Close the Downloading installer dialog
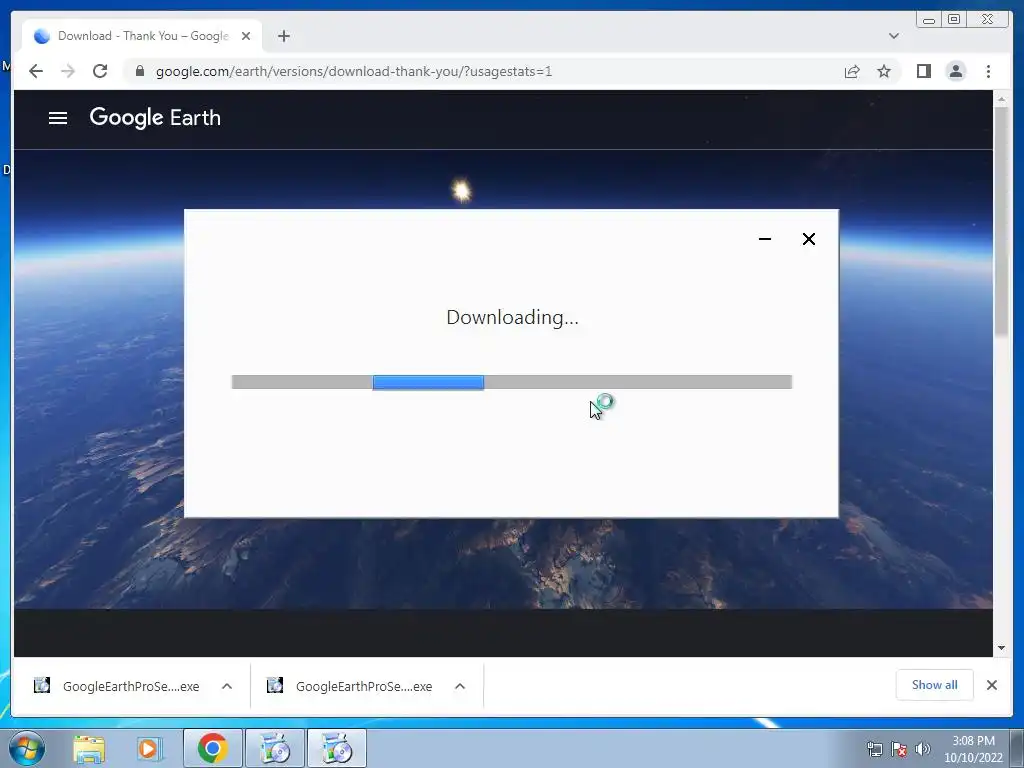Viewport: 1024px width, 768px height. point(808,239)
